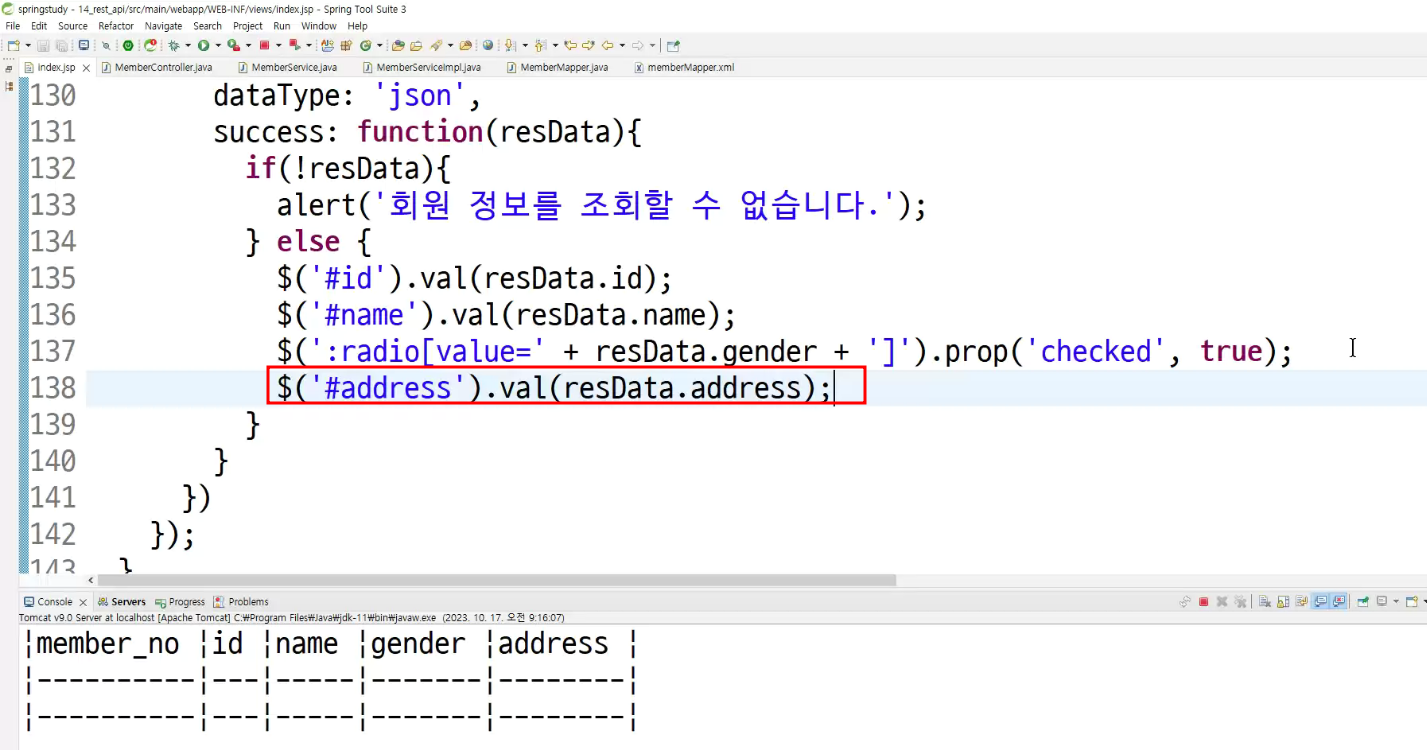Place cursor on the dataType: 'json' line
Image resolution: width=1427 pixels, height=750 pixels.
[x=347, y=96]
